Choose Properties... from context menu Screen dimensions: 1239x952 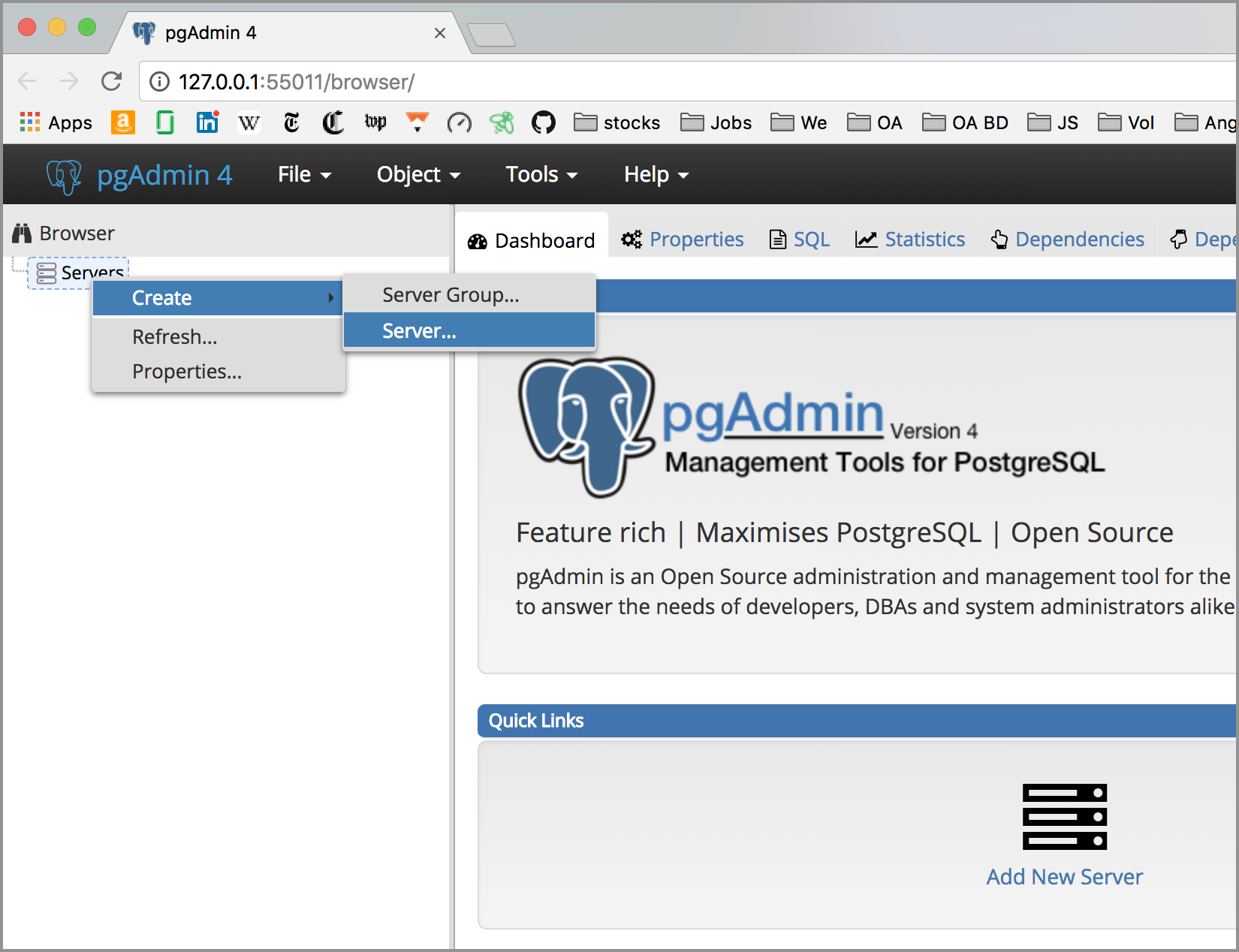pyautogui.click(x=218, y=371)
